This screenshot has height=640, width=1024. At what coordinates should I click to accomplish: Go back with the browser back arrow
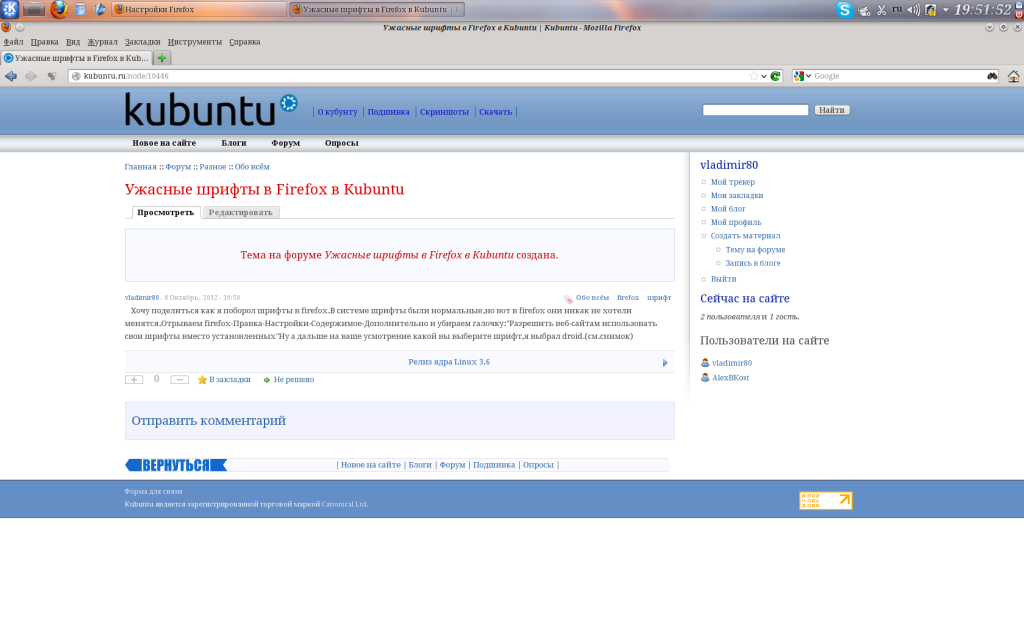11,76
